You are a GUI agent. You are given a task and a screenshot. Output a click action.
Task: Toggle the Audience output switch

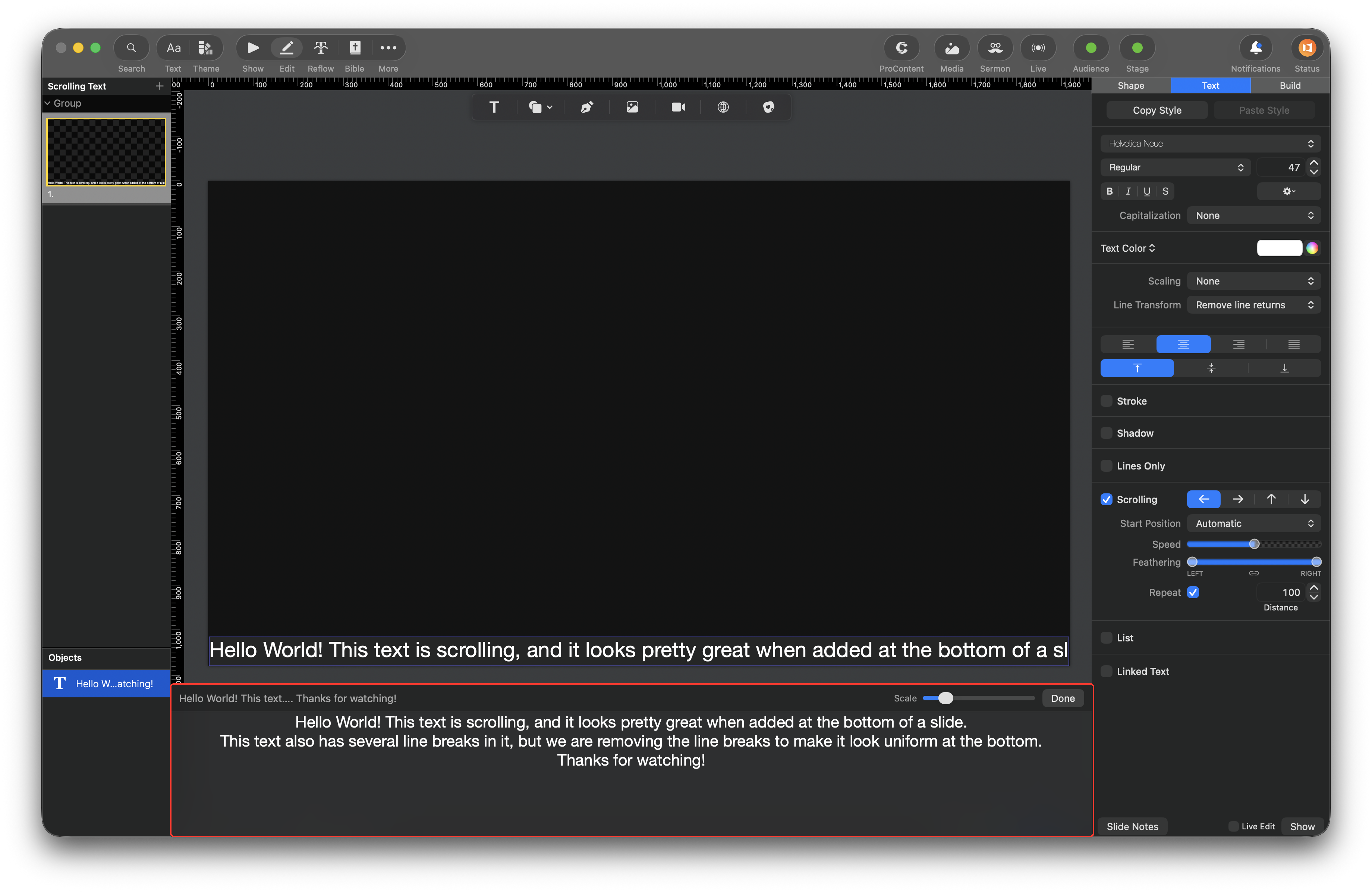coord(1091,48)
